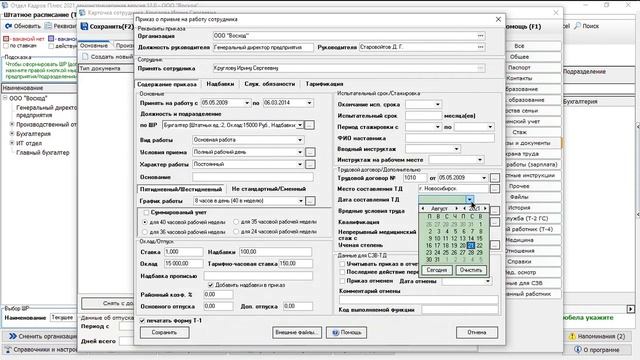The height and width of the screenshot is (360, 640).
Task: Click Основание input field
Action: coord(253,177)
